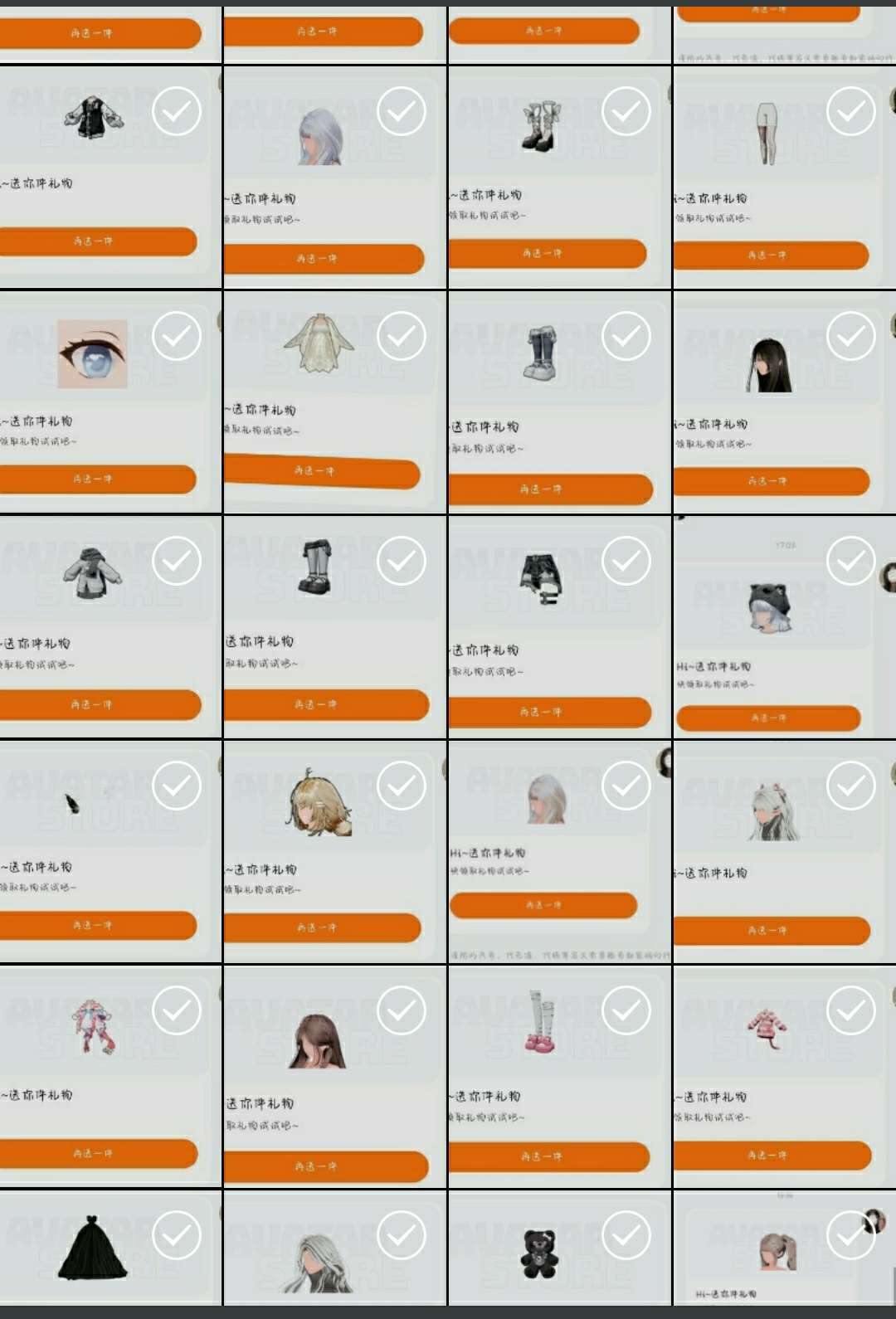Pick the black feather accessory item
The height and width of the screenshot is (1319, 896).
pyautogui.click(x=73, y=803)
